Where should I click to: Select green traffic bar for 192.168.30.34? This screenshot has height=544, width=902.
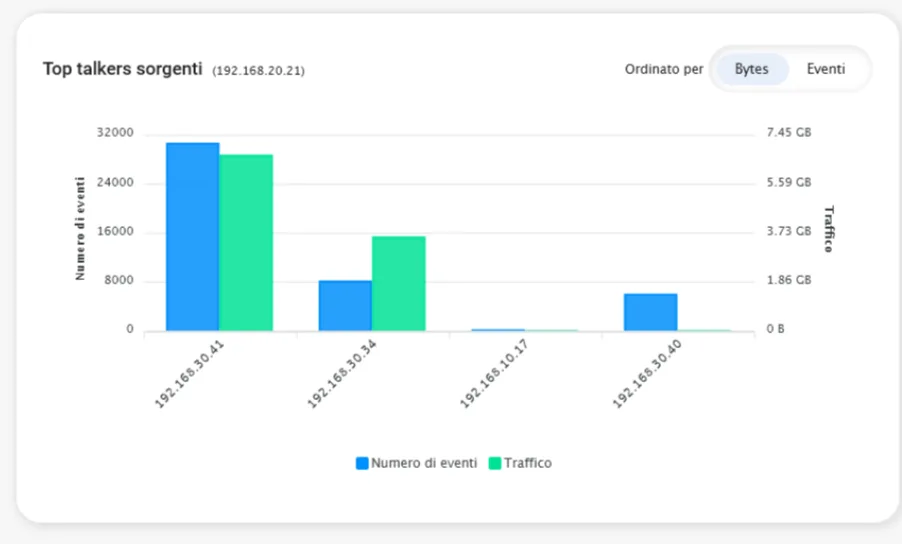click(x=399, y=284)
